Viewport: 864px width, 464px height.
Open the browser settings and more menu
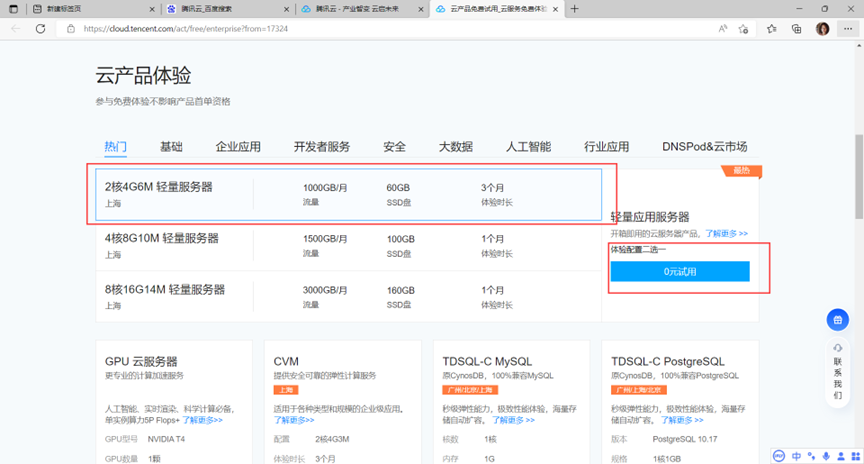[x=847, y=29]
